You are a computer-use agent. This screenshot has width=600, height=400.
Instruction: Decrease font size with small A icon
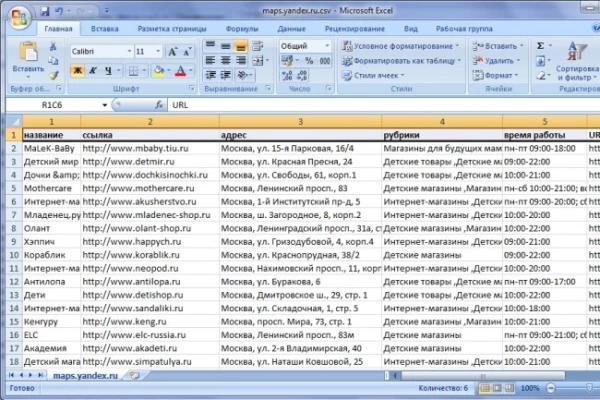tap(187, 52)
